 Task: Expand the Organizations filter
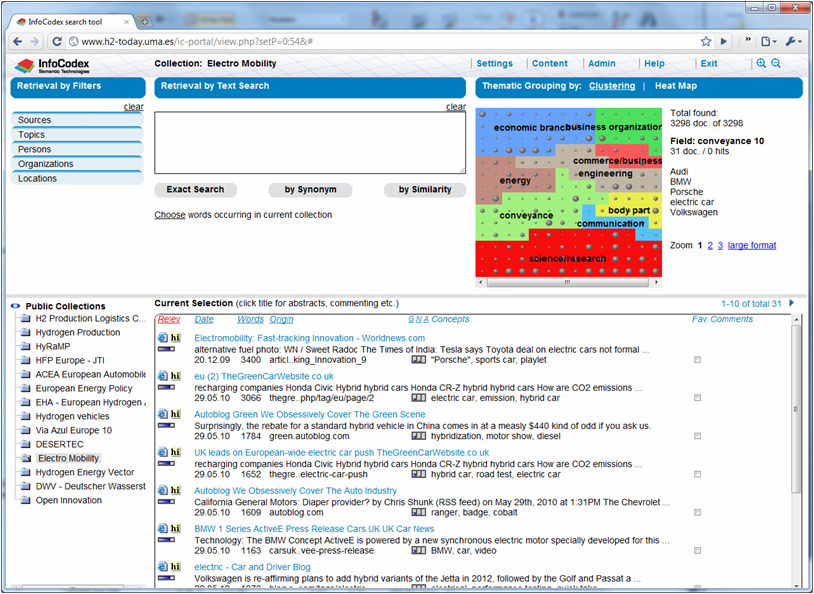point(77,164)
